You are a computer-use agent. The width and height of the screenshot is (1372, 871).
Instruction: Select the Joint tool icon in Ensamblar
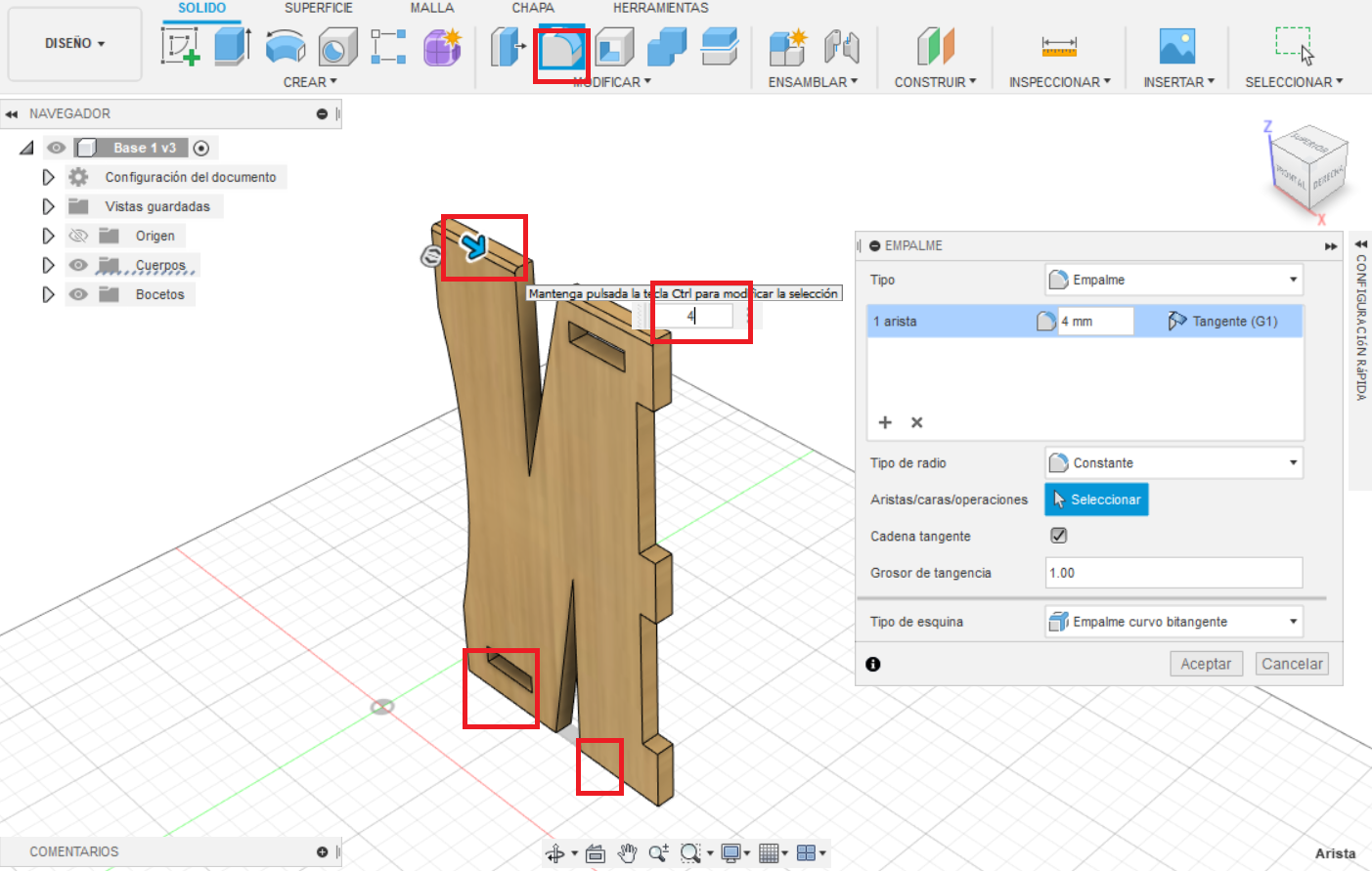841,47
